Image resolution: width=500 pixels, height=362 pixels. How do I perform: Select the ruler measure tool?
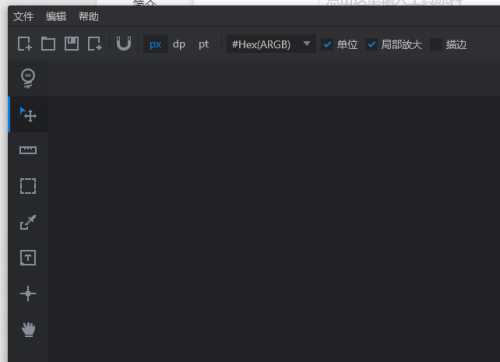click(x=28, y=150)
